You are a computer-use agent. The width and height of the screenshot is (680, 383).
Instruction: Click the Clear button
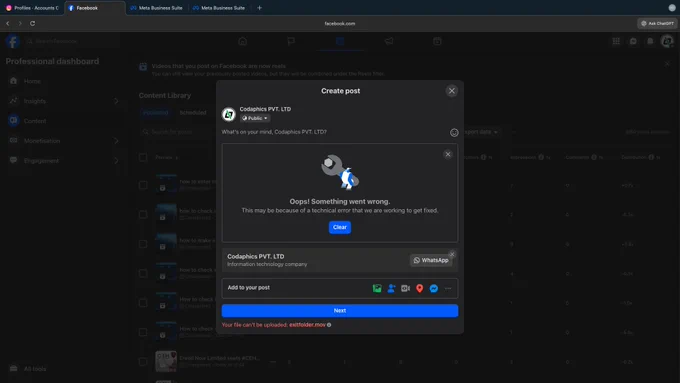point(340,227)
